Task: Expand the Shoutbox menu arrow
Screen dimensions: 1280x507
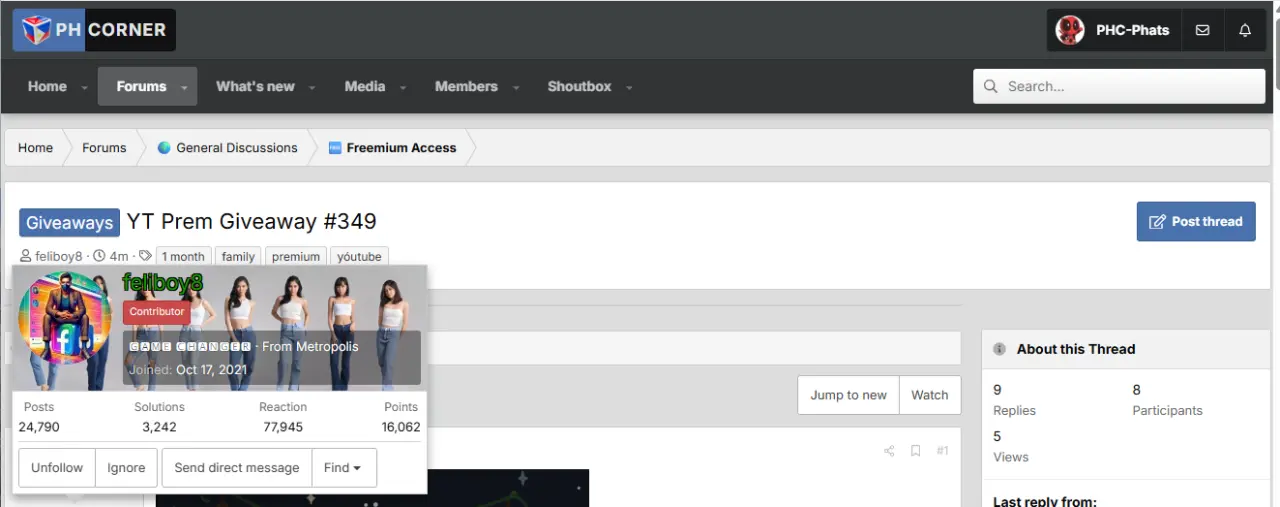Action: tap(629, 88)
